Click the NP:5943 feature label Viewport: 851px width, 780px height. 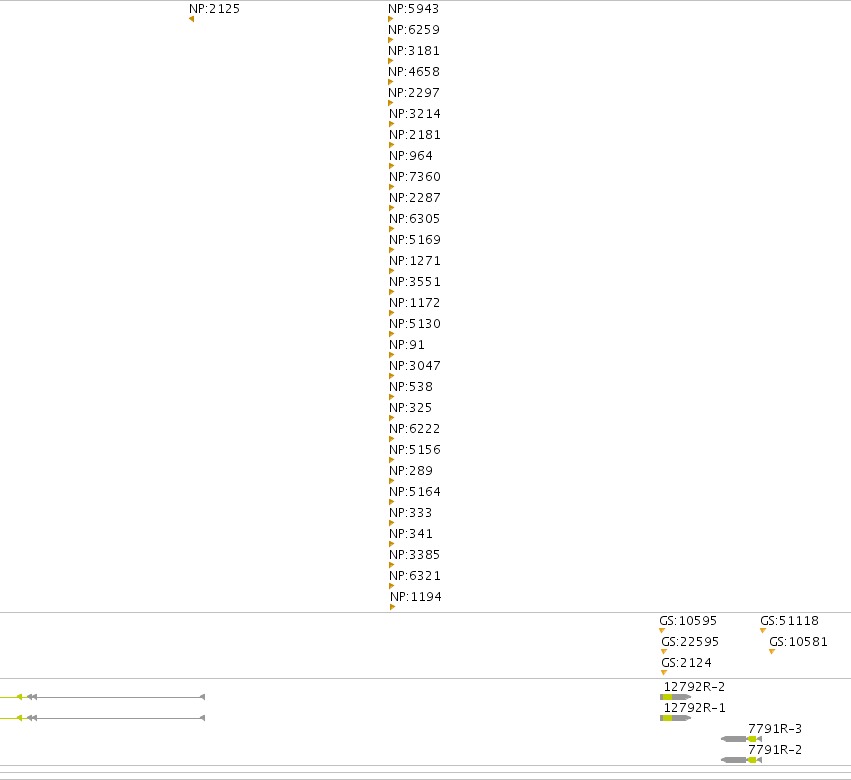coord(414,9)
